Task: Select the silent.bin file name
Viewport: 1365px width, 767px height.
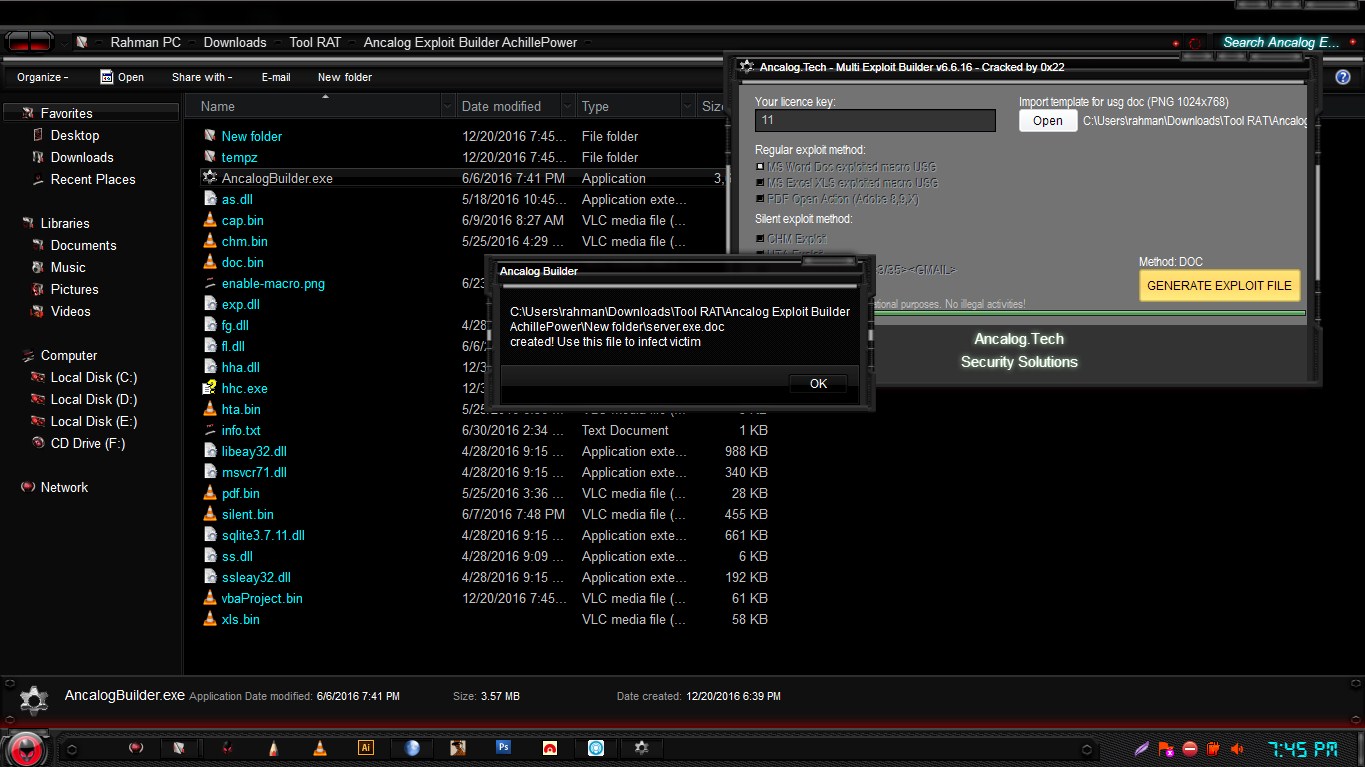Action: [247, 514]
